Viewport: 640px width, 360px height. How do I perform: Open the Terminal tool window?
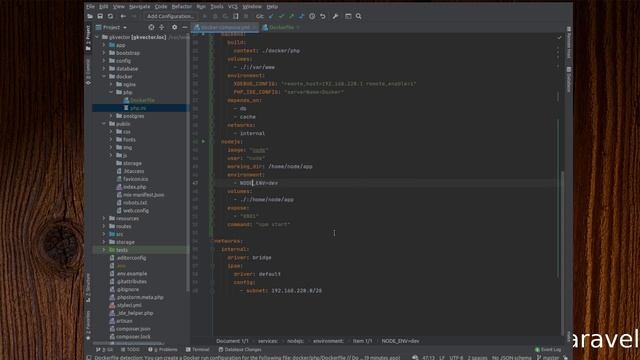(x=198, y=350)
